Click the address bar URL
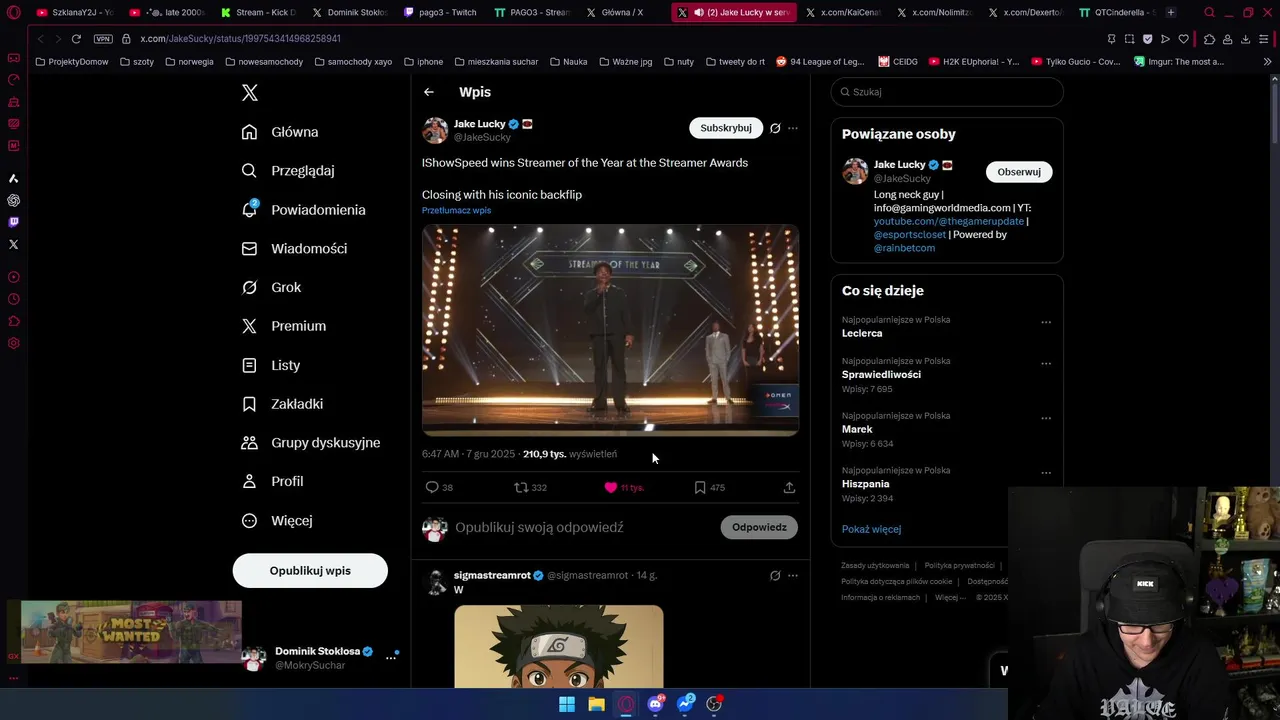The width and height of the screenshot is (1280, 720). pyautogui.click(x=240, y=39)
